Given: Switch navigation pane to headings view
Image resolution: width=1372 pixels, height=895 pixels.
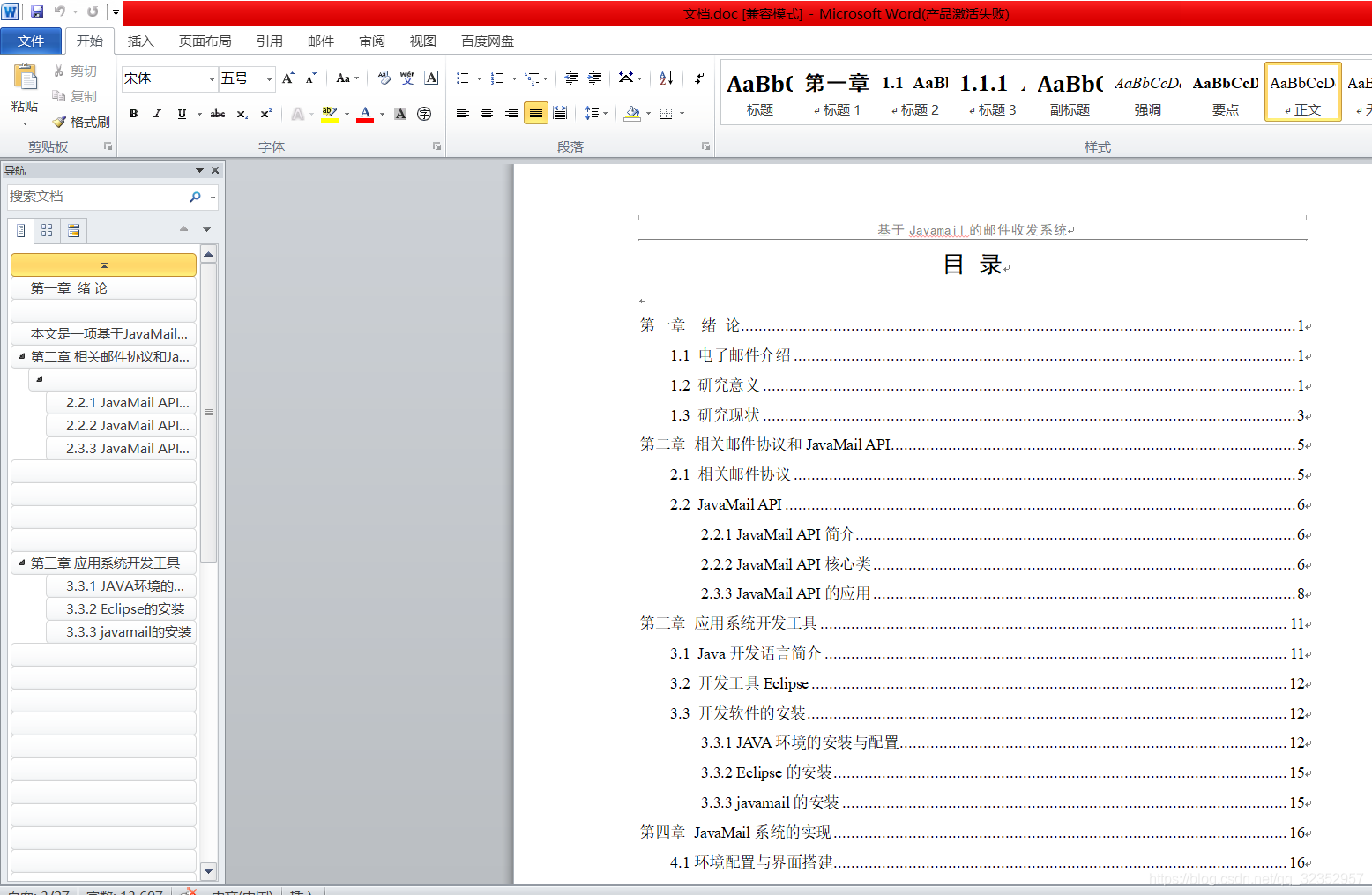Looking at the screenshot, I should [21, 230].
